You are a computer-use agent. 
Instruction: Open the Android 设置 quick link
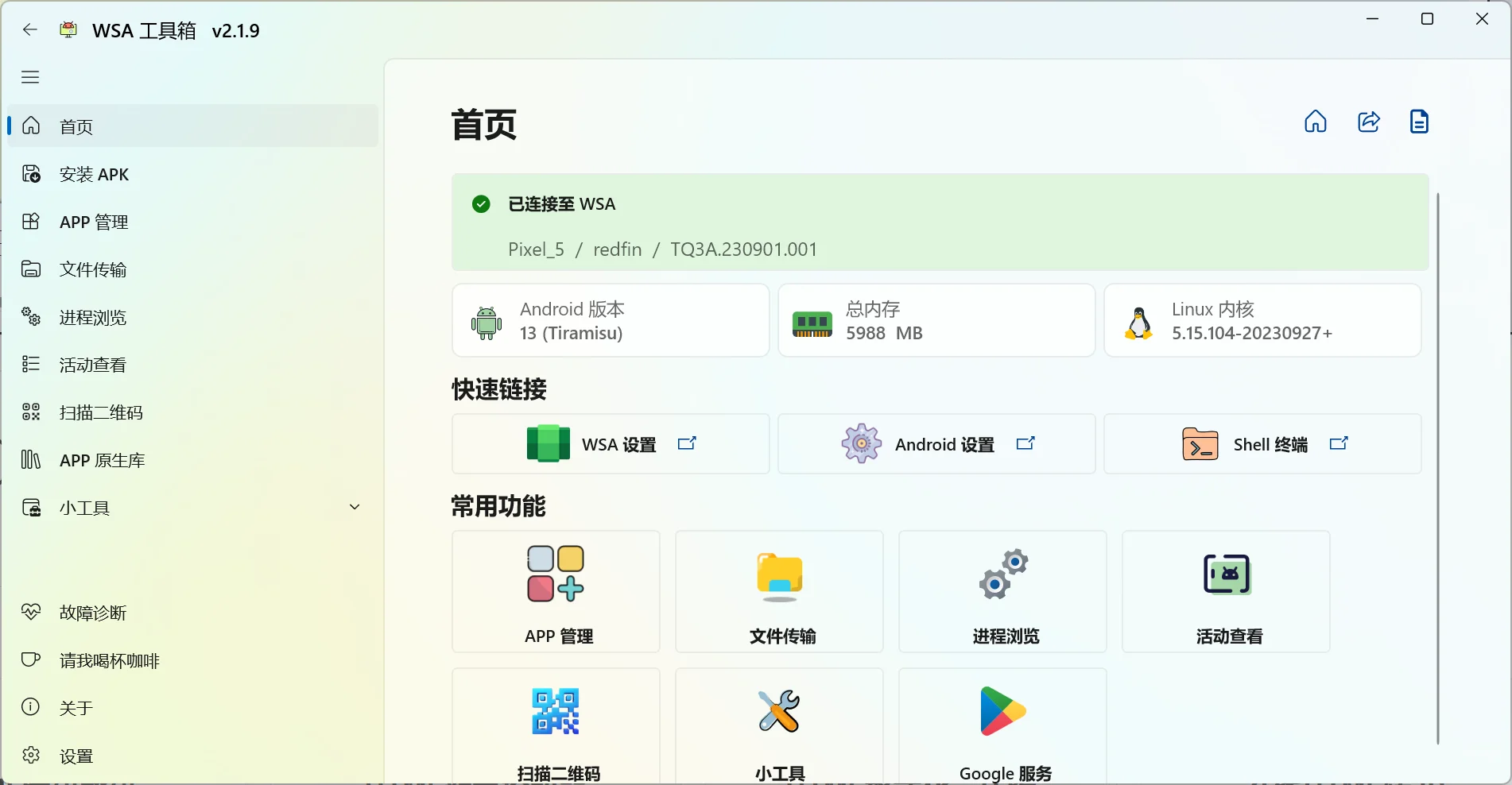[936, 443]
